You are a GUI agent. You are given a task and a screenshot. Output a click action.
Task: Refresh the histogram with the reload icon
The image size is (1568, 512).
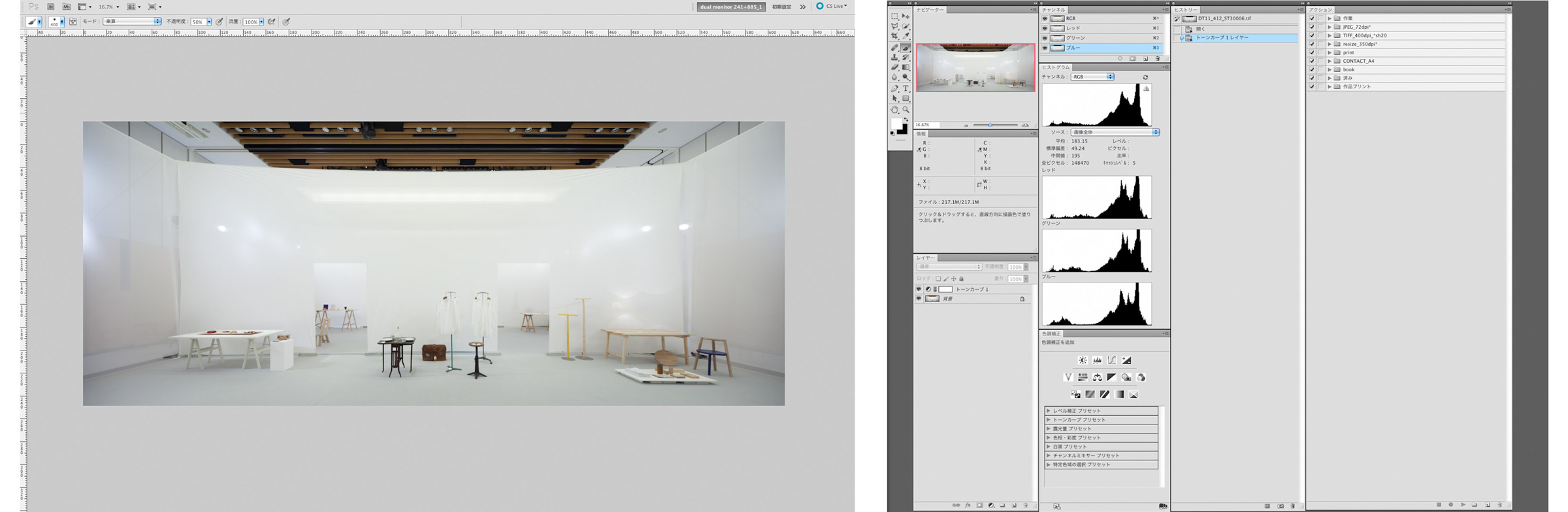pos(1145,77)
